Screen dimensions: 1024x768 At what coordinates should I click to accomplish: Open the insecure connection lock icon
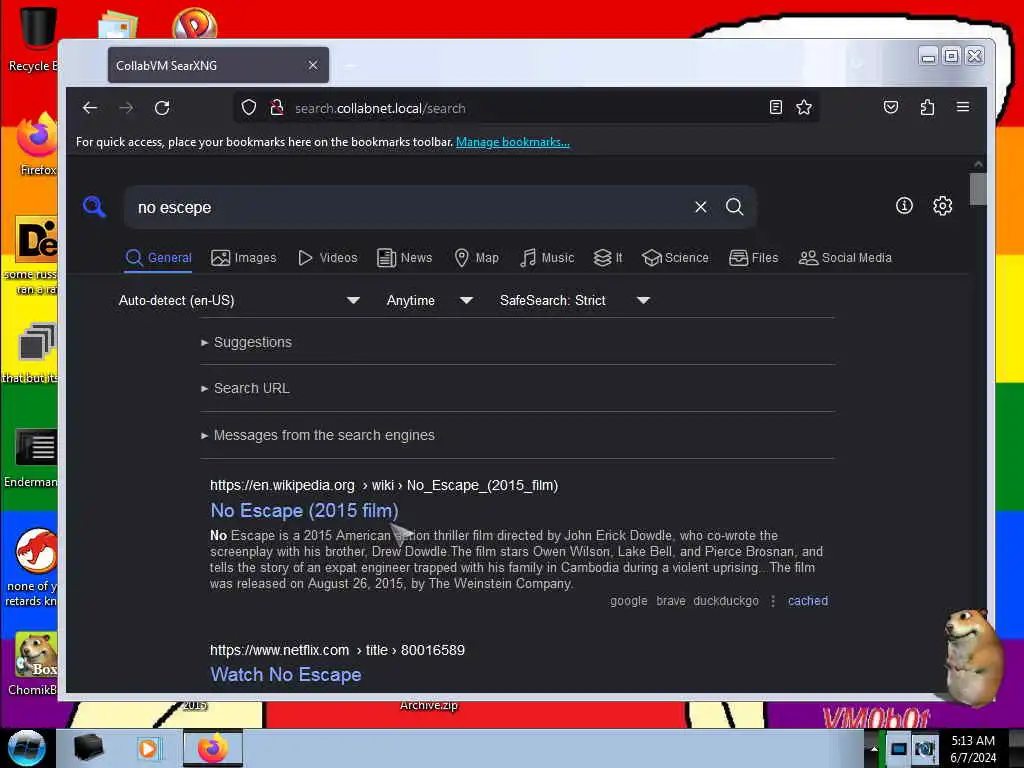(277, 108)
